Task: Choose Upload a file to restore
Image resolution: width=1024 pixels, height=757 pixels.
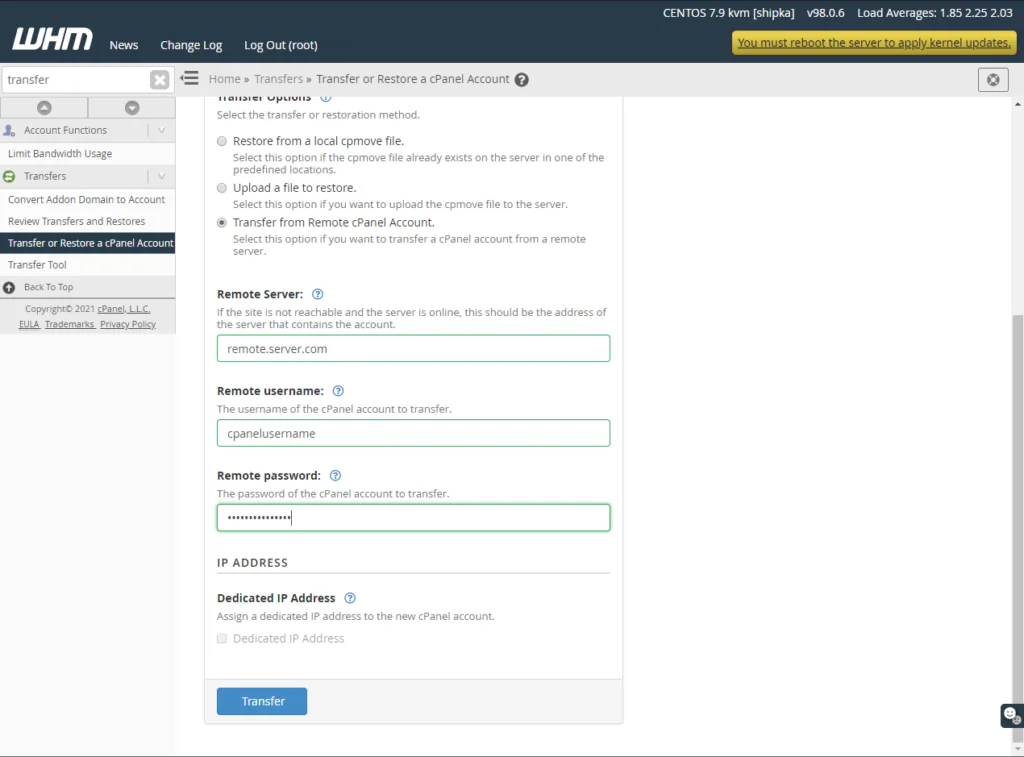Action: point(221,187)
